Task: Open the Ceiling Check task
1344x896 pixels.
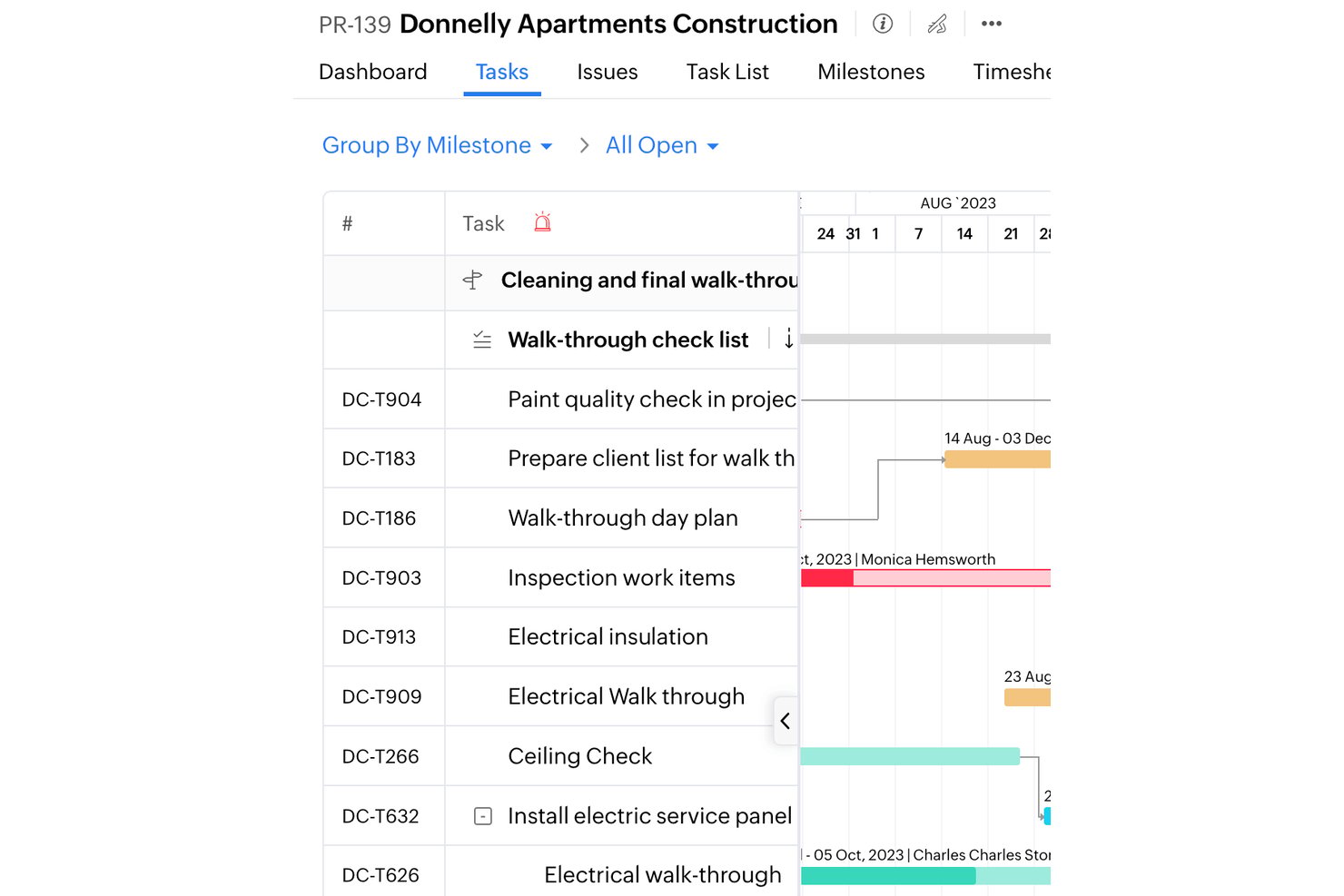Action: pos(579,756)
